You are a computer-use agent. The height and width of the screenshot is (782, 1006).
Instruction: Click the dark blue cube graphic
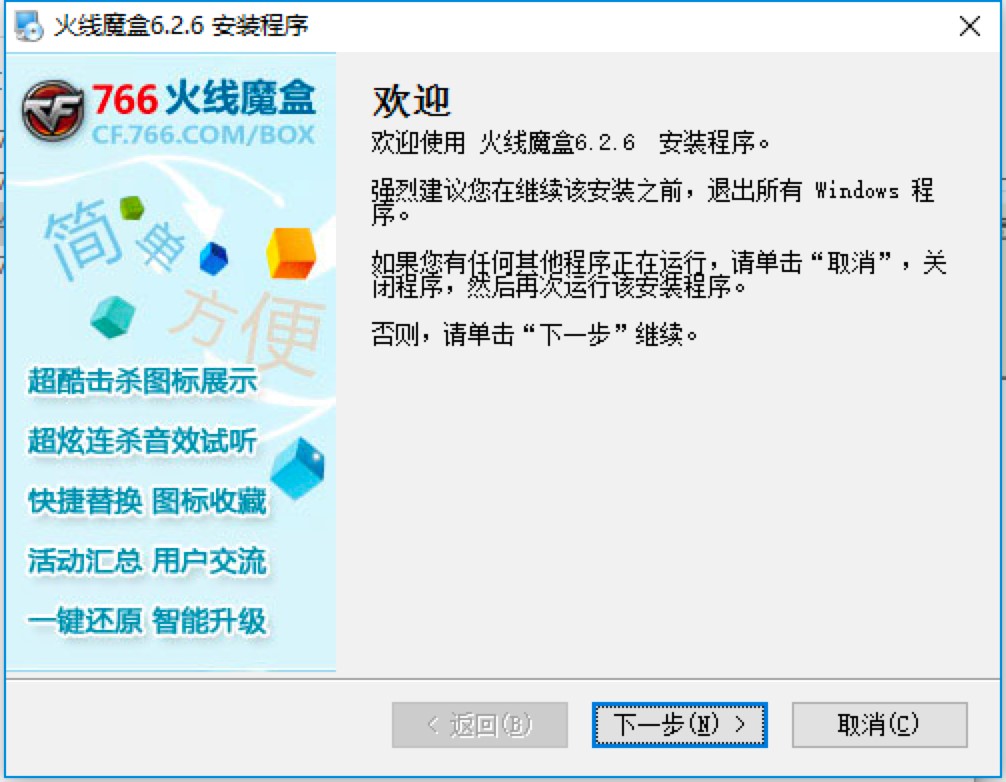pos(214,259)
